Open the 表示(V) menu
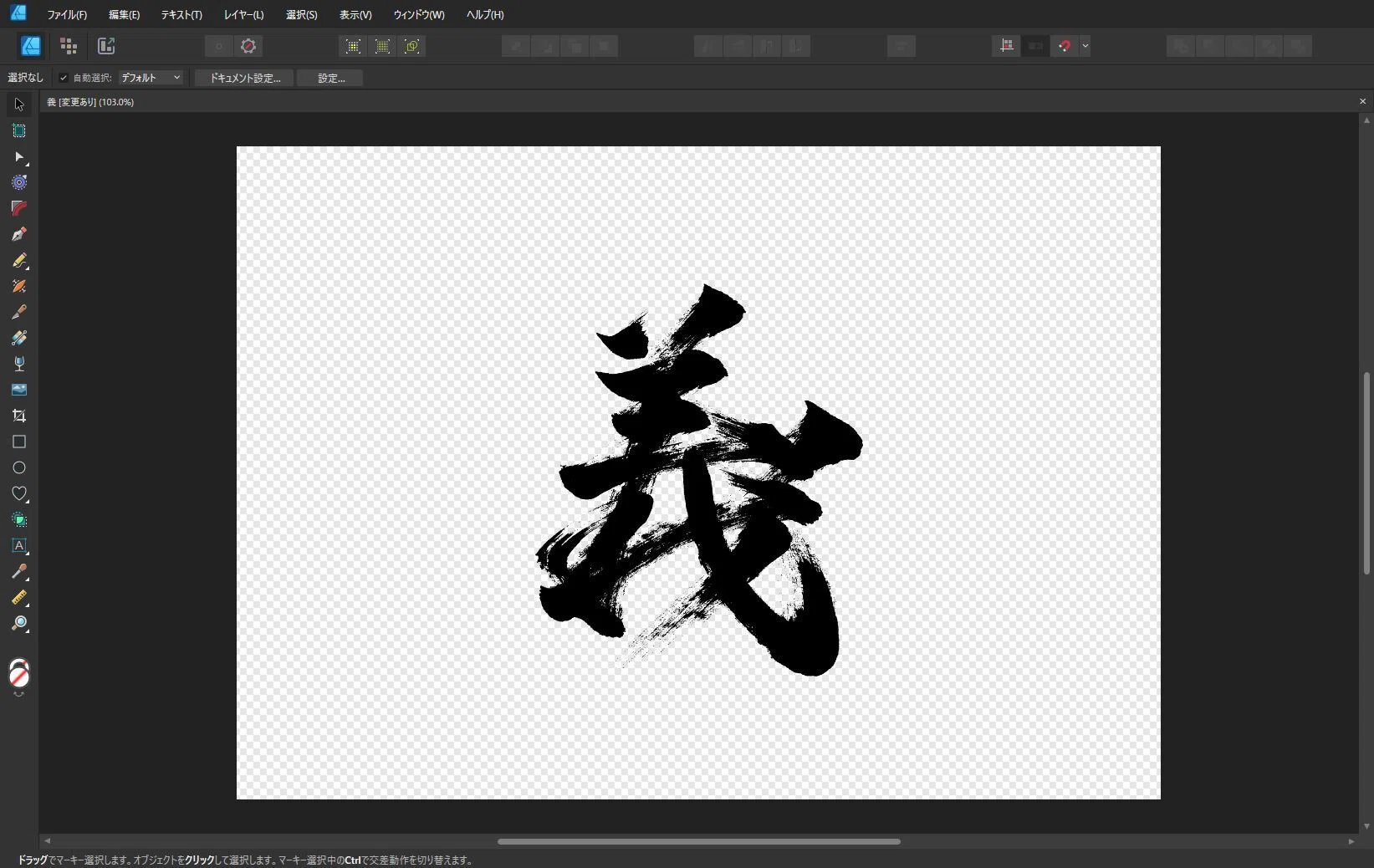 point(355,14)
